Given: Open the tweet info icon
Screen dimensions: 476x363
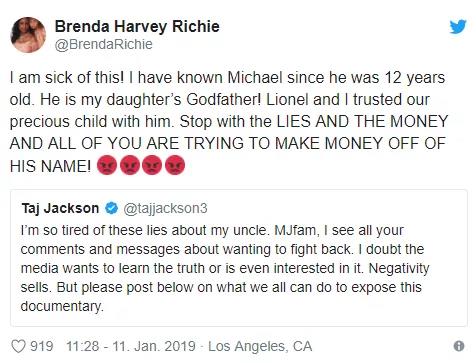Looking at the screenshot, I should click(459, 346).
